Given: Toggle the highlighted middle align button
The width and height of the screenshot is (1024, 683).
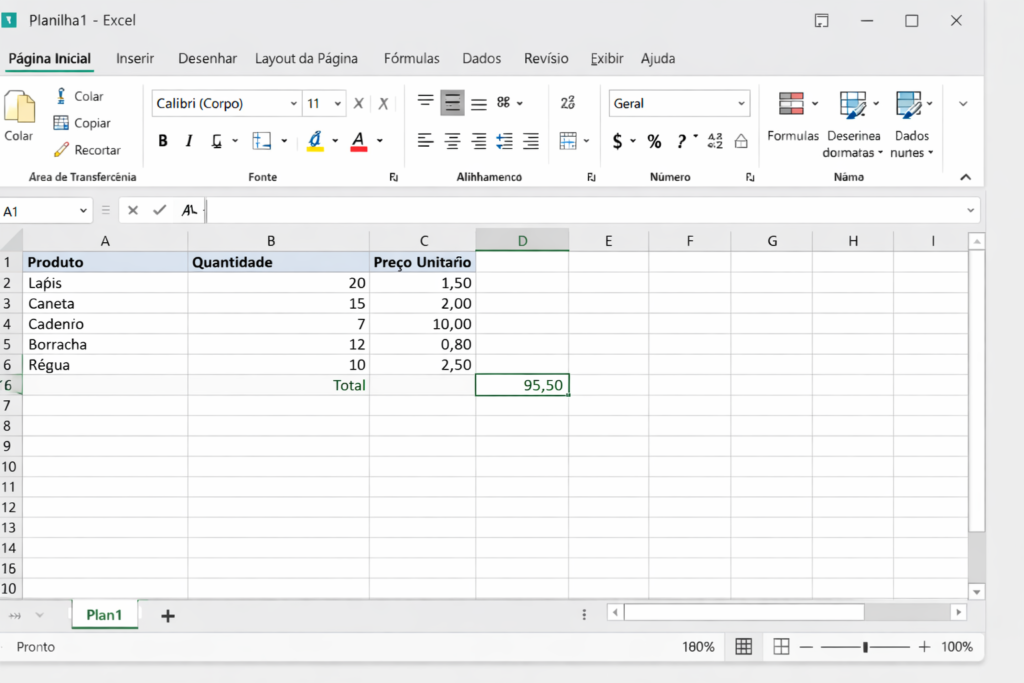Looking at the screenshot, I should pos(452,103).
